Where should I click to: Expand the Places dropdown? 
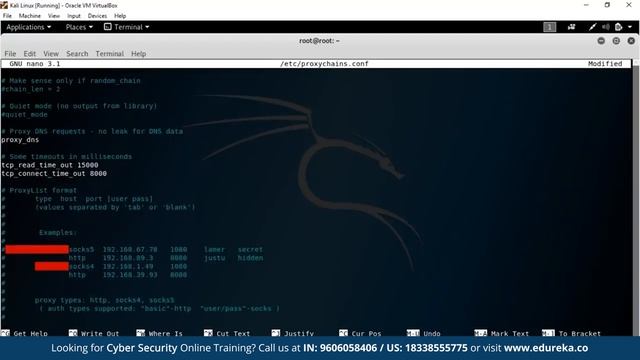79,27
